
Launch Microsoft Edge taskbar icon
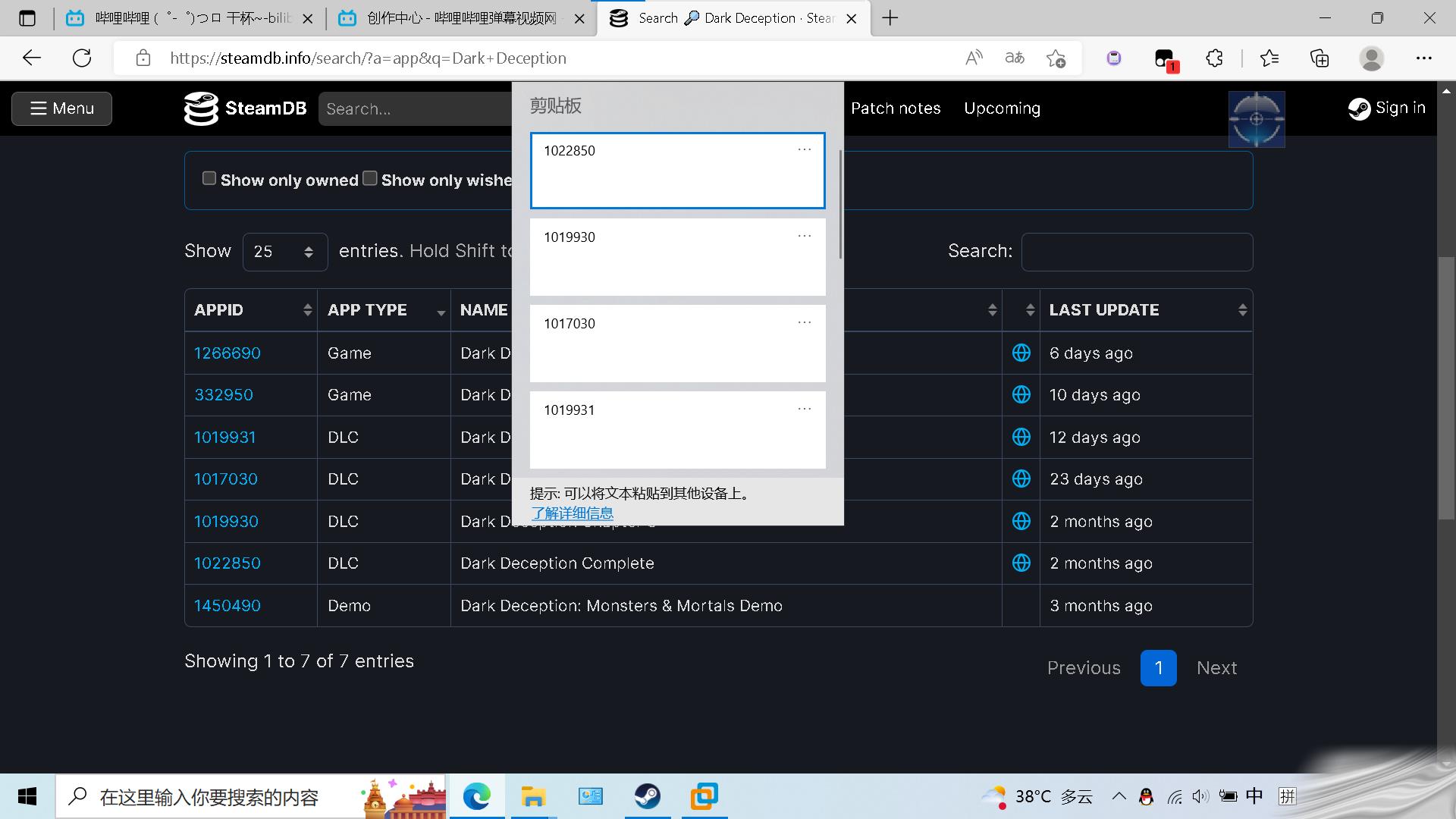point(477,796)
